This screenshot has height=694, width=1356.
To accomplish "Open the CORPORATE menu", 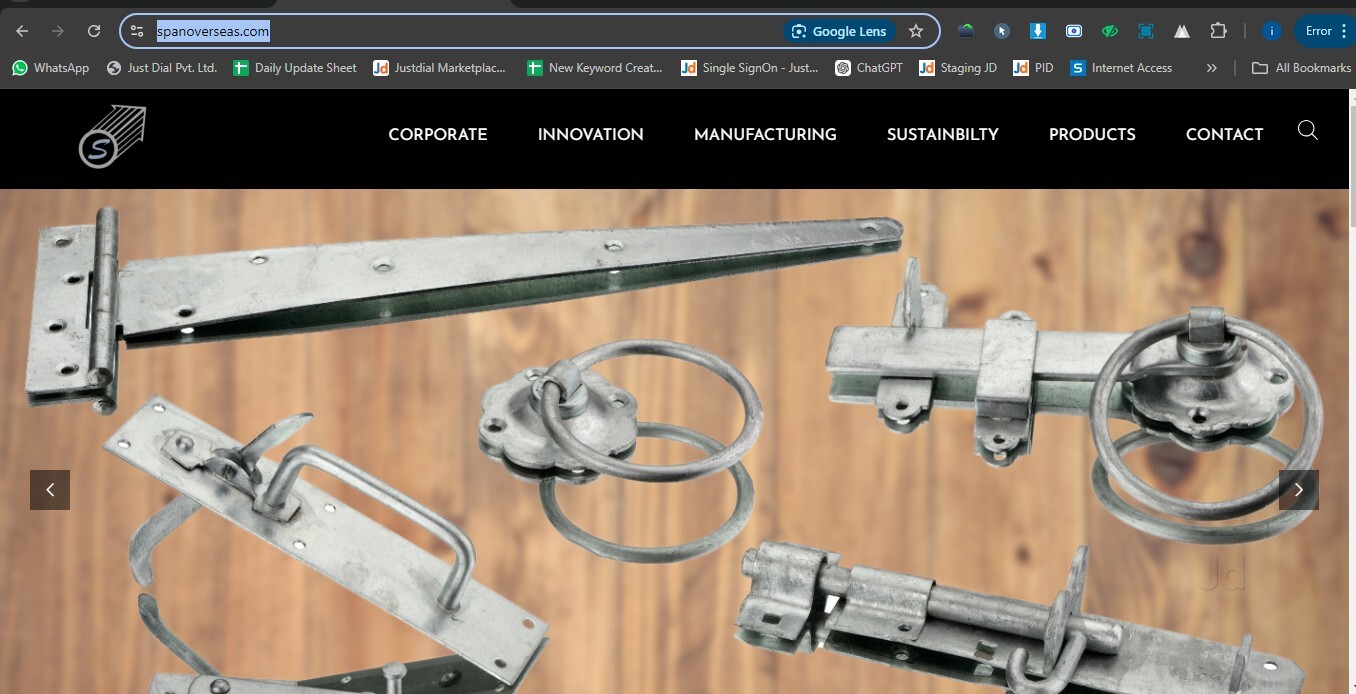I will coord(438,135).
